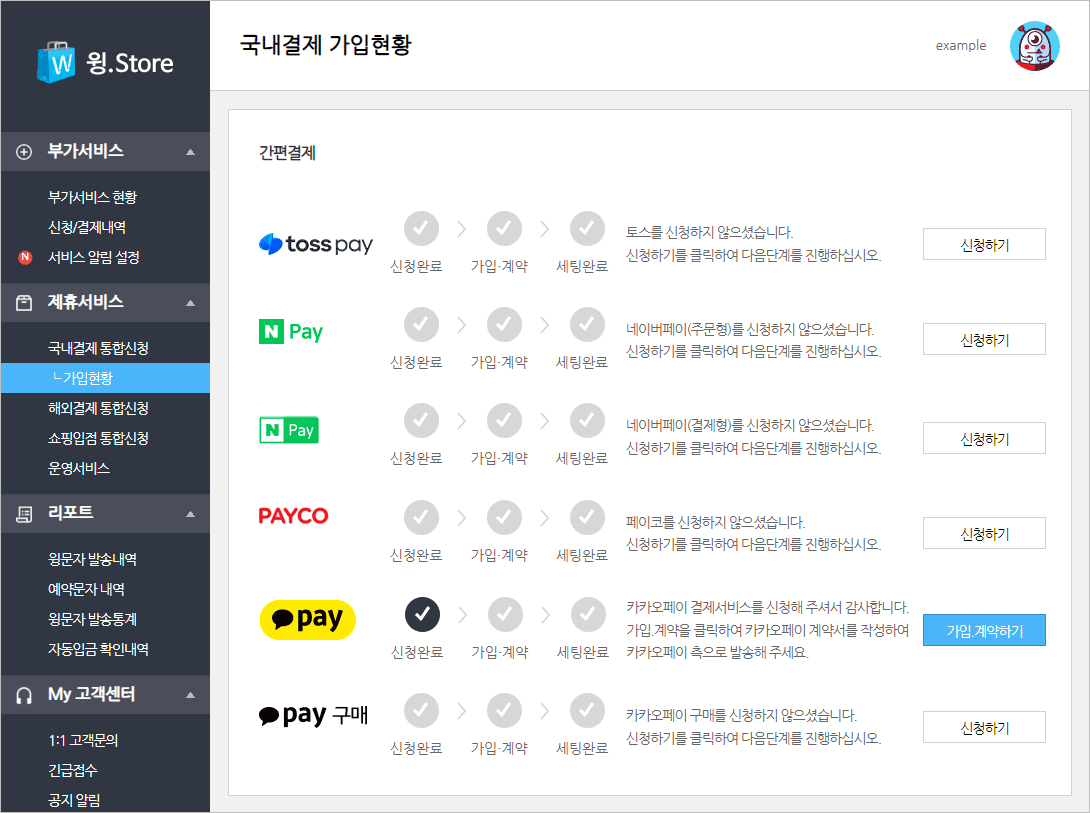Image resolution: width=1090 pixels, height=813 pixels.
Task: Open 서비스 알림 설정 menu item
Action: pos(94,257)
